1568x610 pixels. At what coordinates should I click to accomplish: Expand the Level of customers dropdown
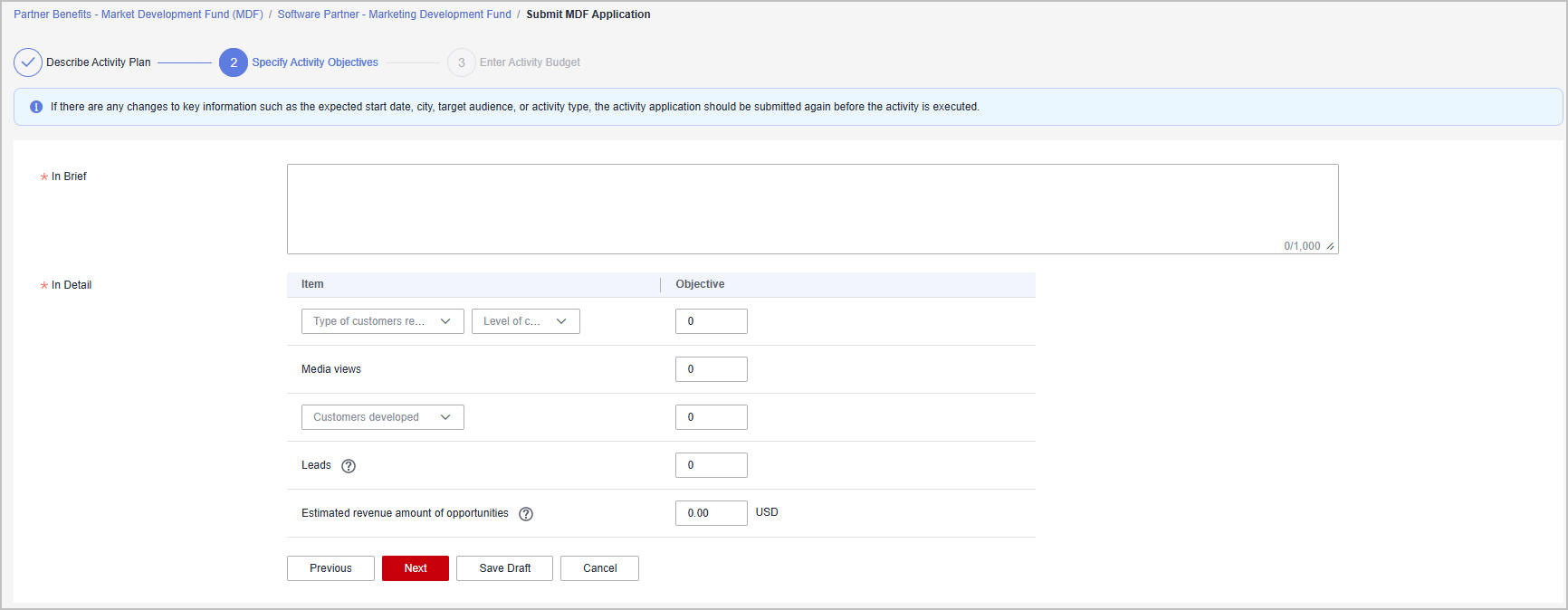click(x=525, y=321)
